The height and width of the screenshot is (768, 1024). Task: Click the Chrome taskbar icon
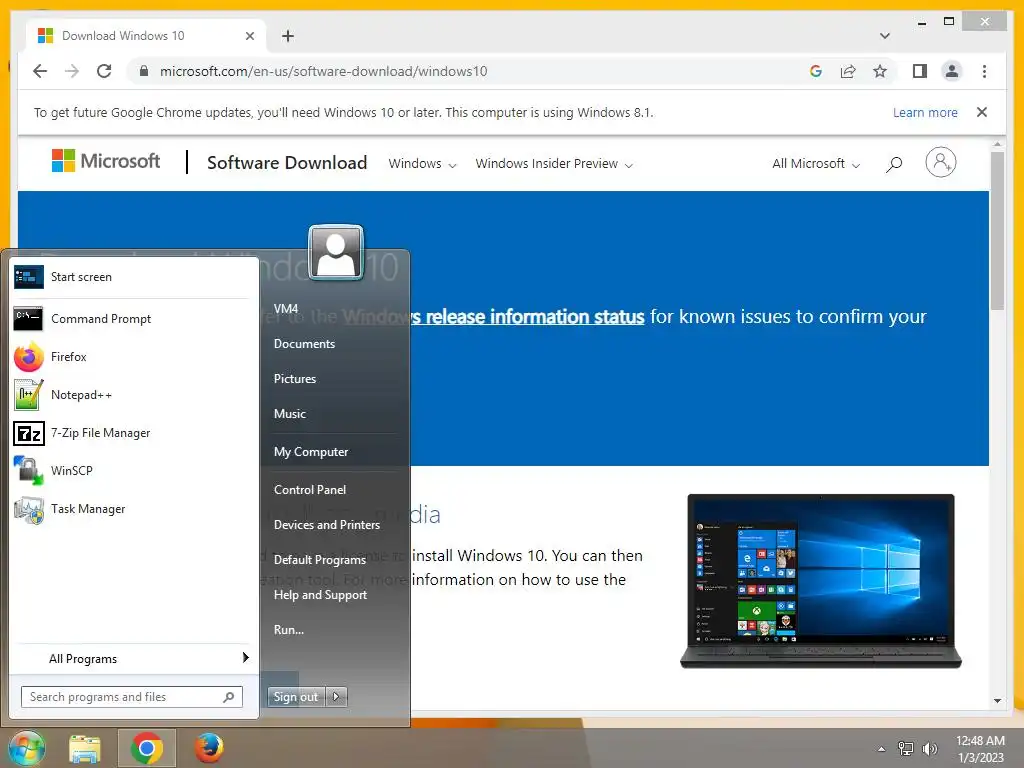pos(146,748)
